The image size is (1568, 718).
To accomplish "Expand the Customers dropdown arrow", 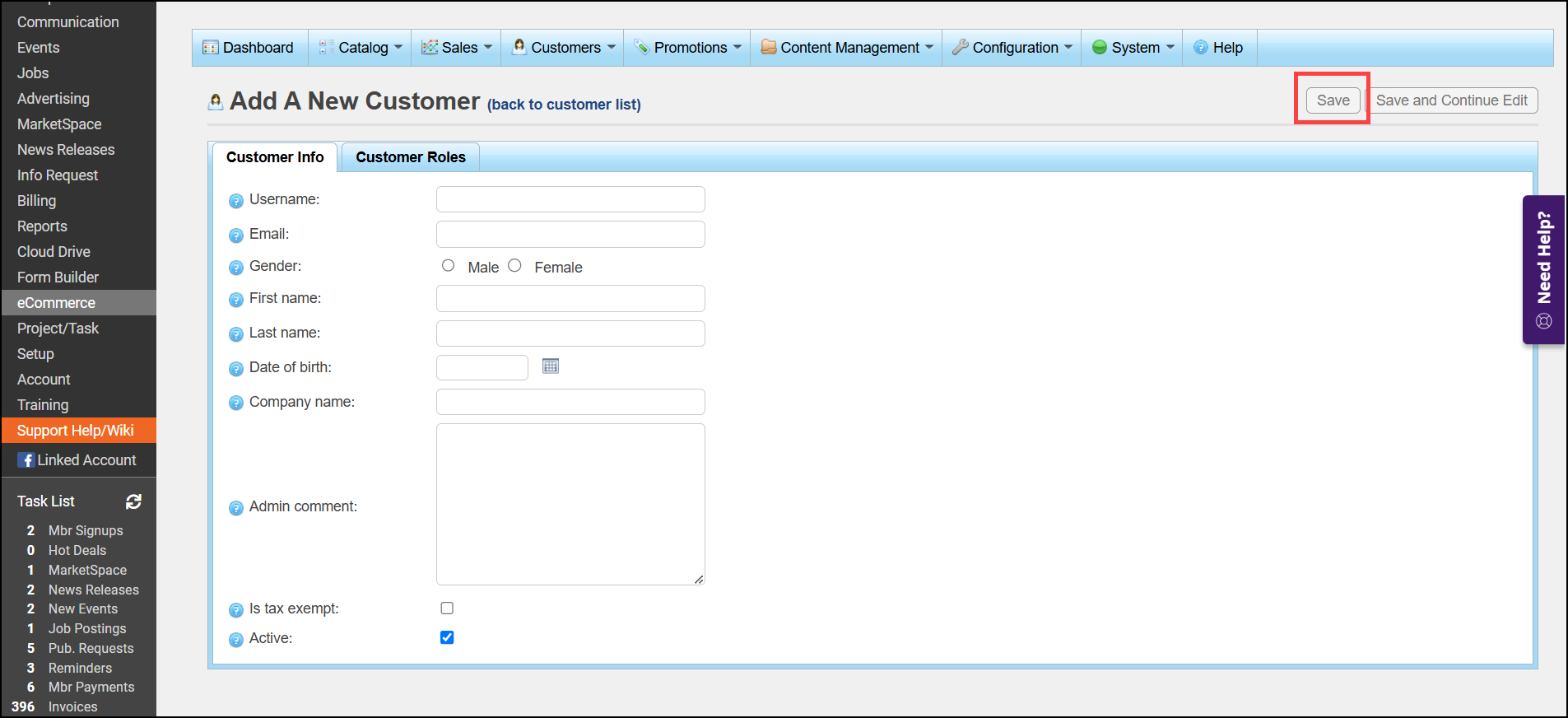I will tap(612, 47).
